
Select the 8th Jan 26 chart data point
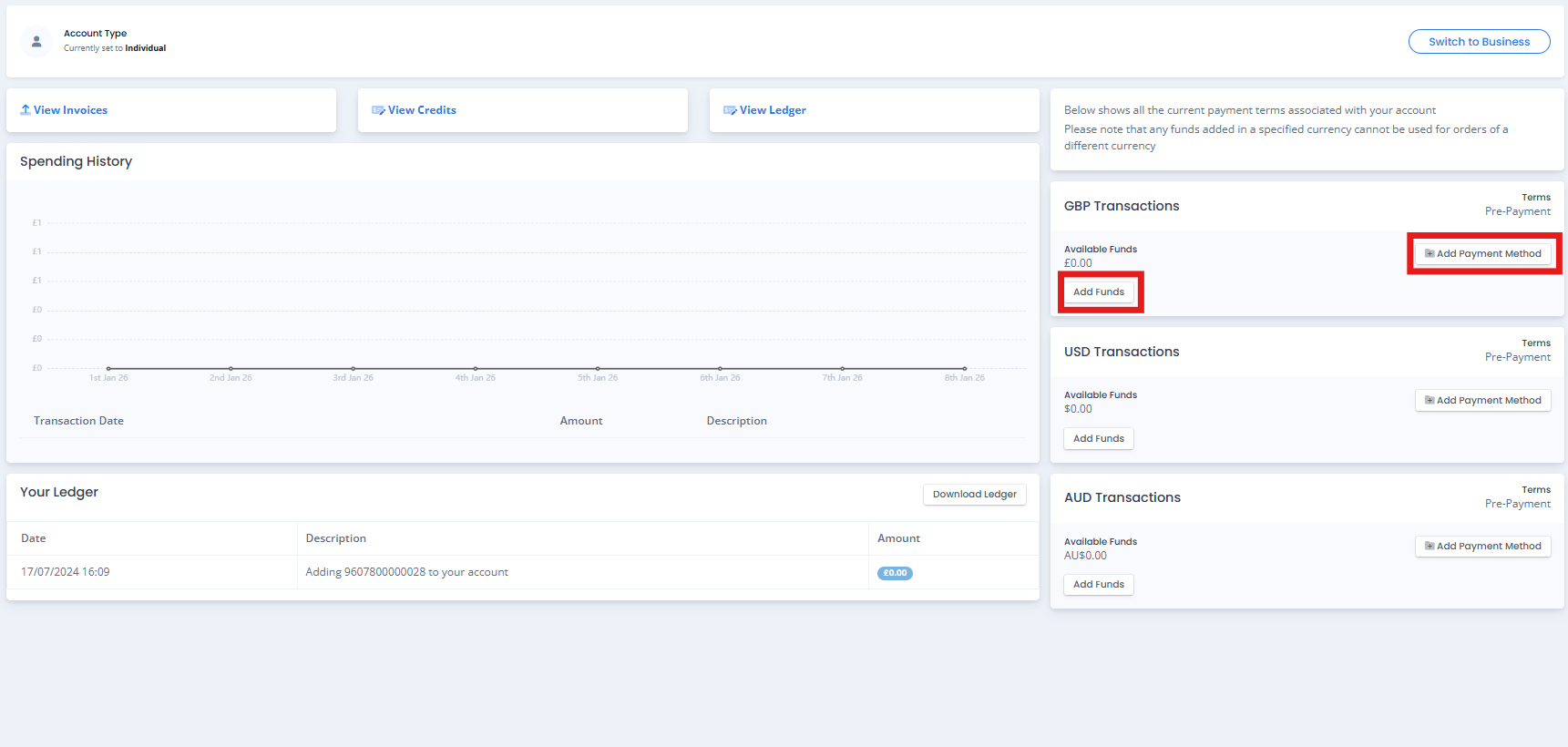pos(964,368)
